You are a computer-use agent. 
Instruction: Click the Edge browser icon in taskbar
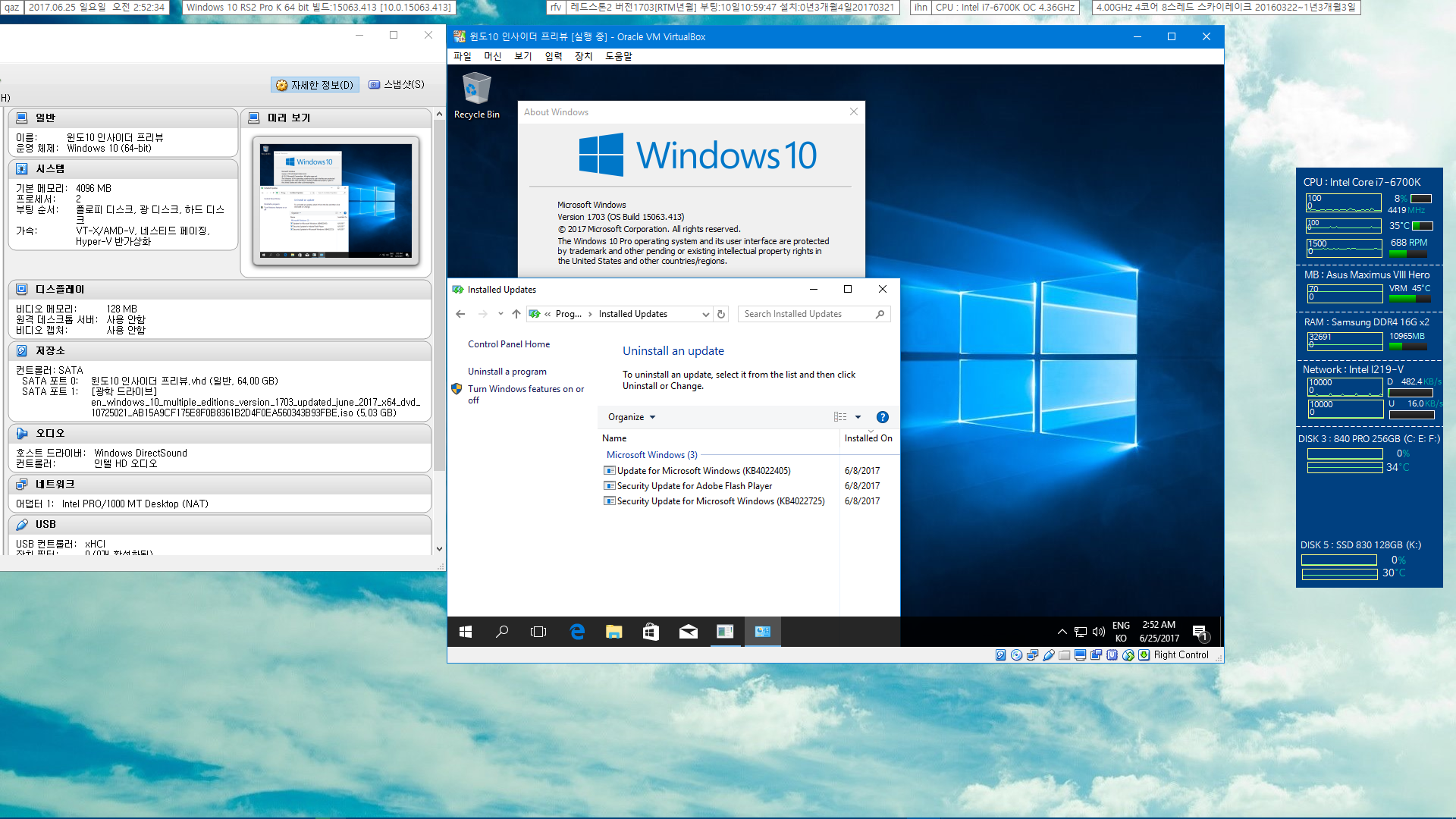576,631
